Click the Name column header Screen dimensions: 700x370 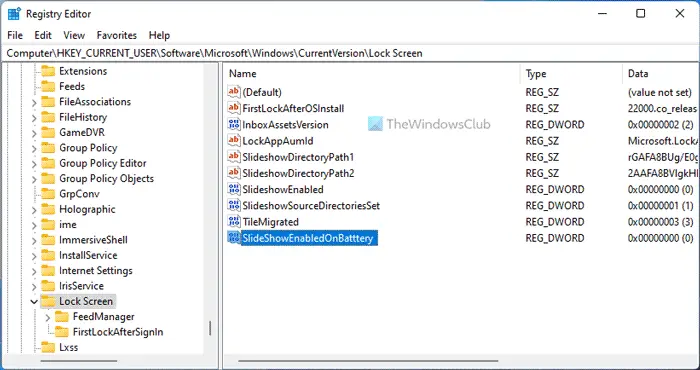(x=372, y=74)
